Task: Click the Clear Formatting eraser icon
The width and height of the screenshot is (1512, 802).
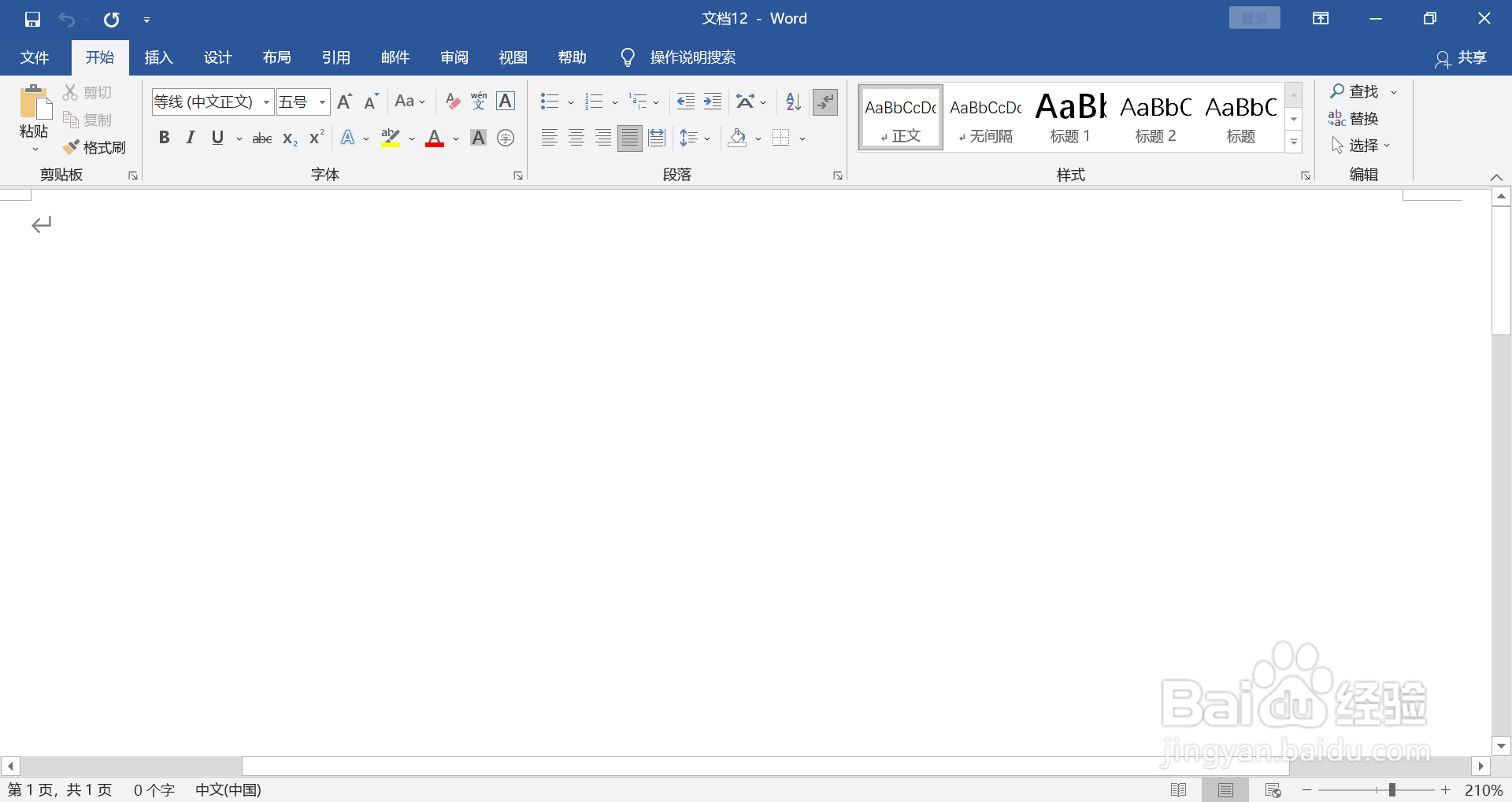Action: [453, 102]
